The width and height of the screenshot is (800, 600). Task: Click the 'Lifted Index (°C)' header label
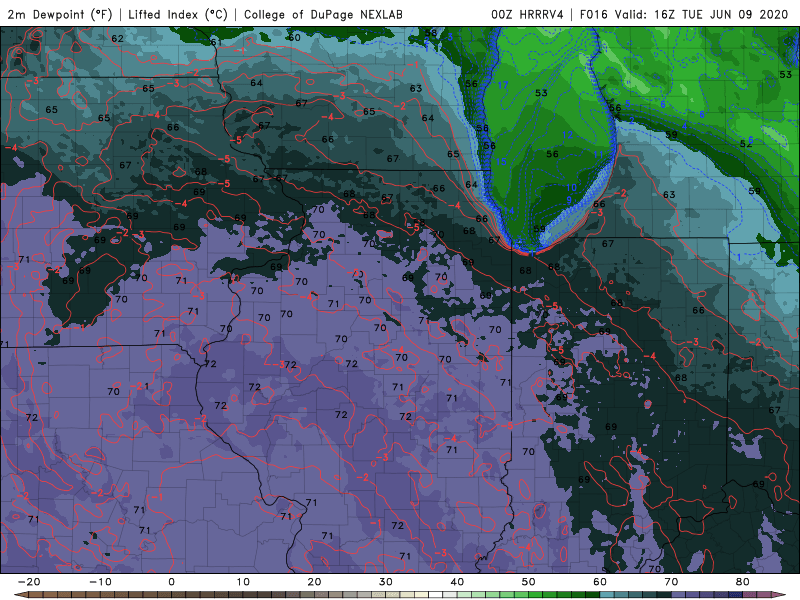(x=178, y=14)
